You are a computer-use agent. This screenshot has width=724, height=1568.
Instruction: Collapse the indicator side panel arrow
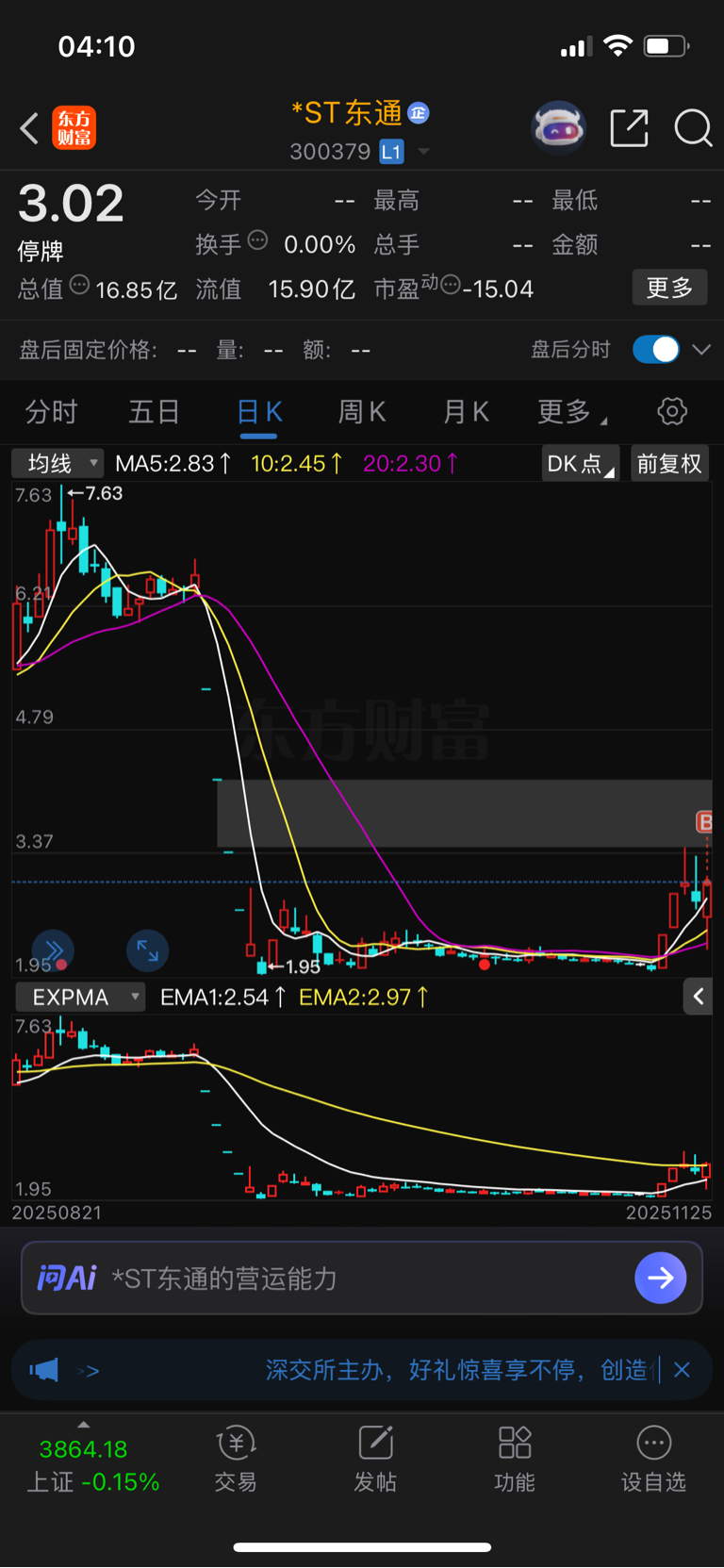699,996
